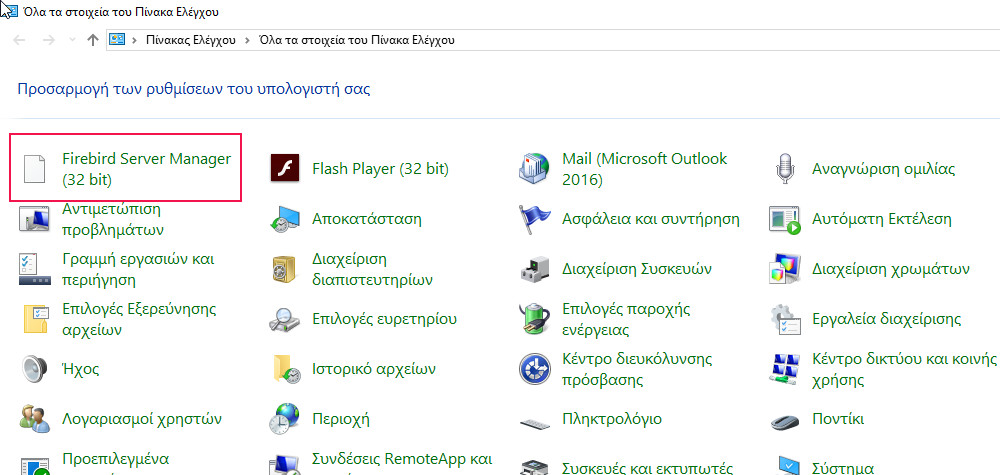Screen dimensions: 1000x475
Task: Go forward with the forward arrow
Action: pos(48,40)
